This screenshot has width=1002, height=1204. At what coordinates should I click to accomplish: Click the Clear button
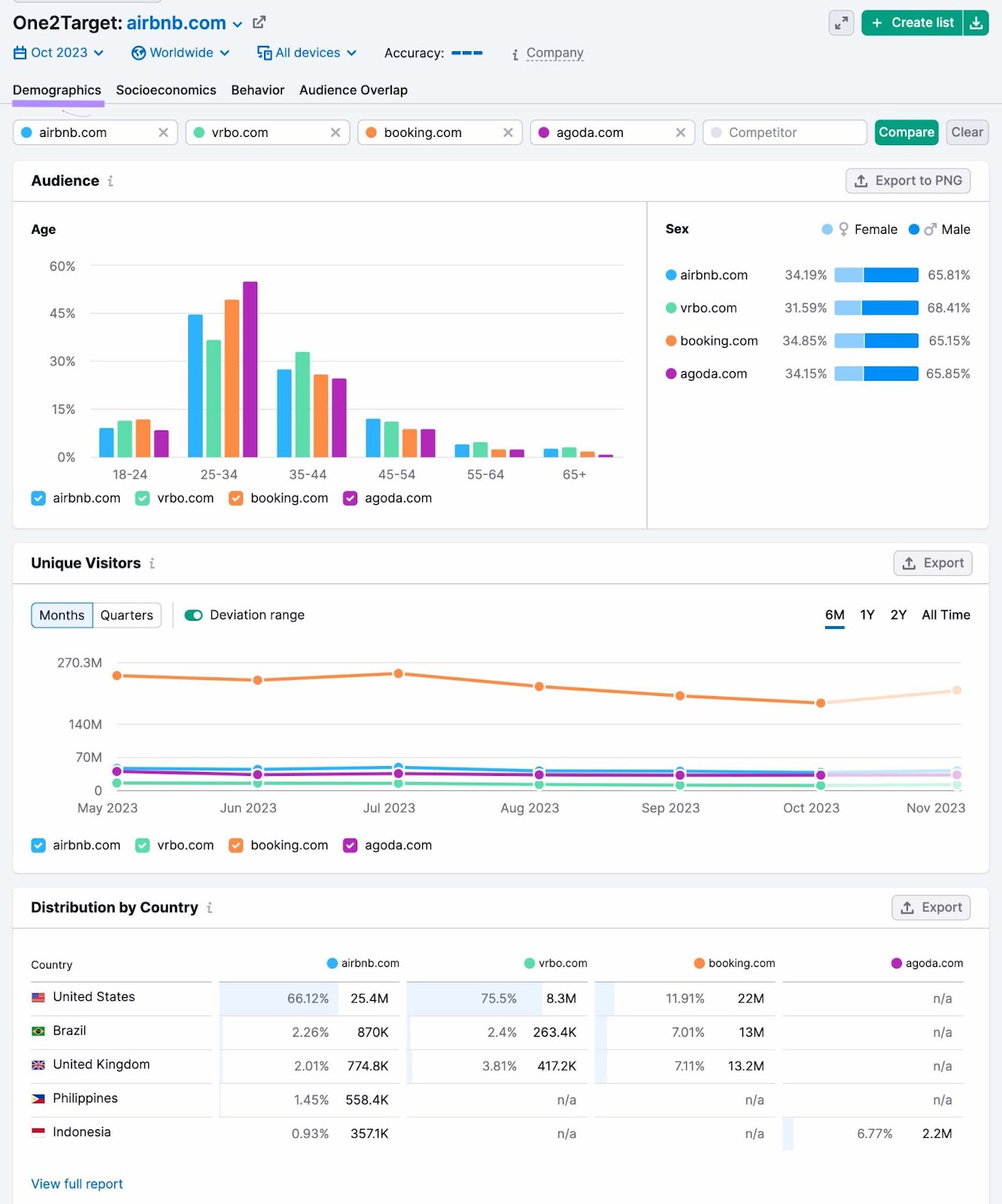(967, 132)
